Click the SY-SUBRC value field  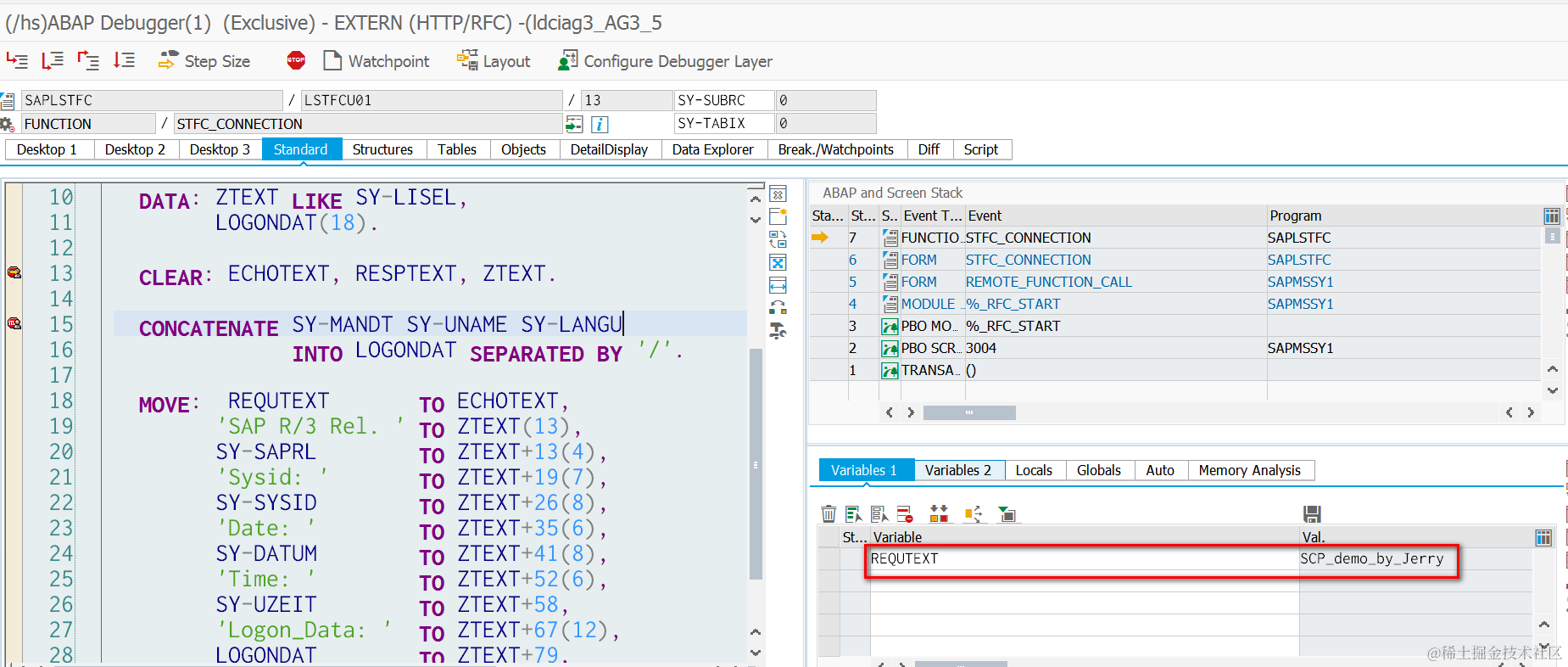[826, 100]
